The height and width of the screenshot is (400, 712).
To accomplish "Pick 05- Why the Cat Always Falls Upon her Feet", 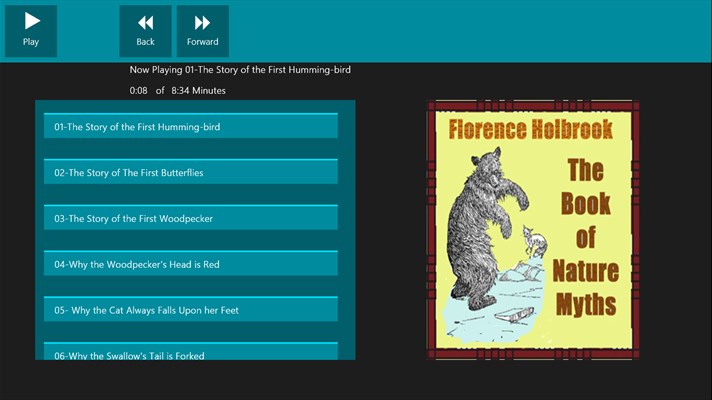I will [191, 309].
